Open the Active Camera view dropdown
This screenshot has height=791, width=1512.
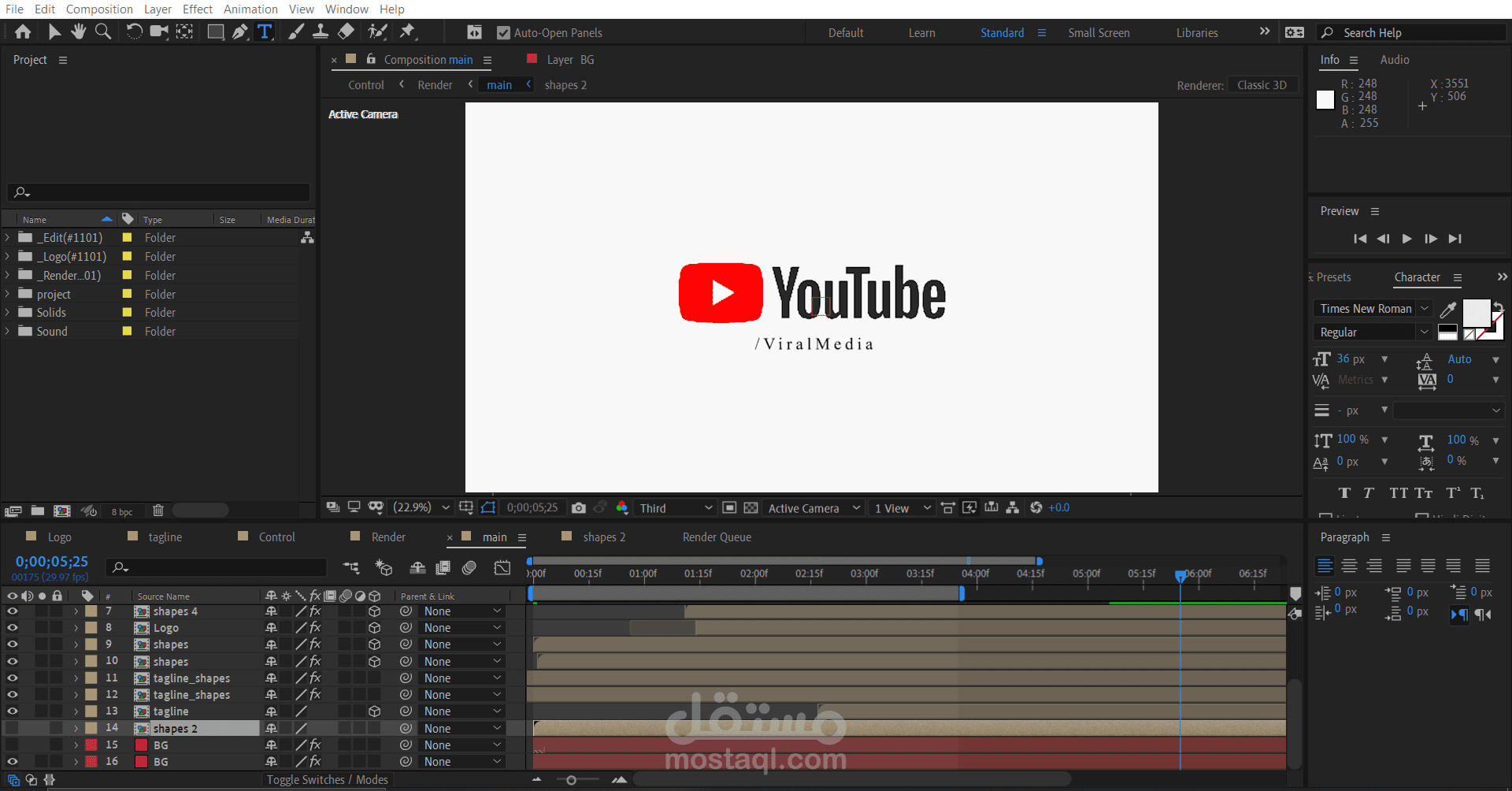pos(814,508)
